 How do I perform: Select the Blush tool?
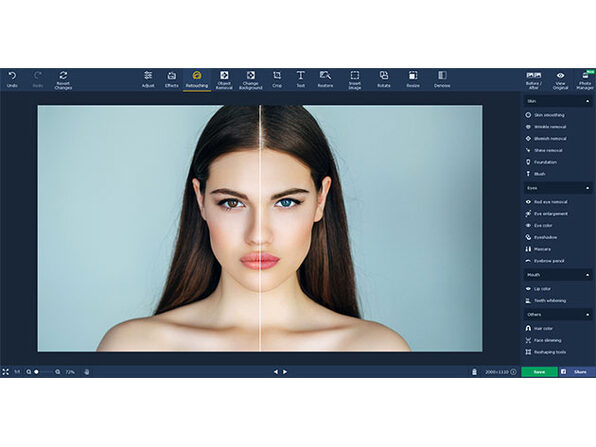point(535,174)
